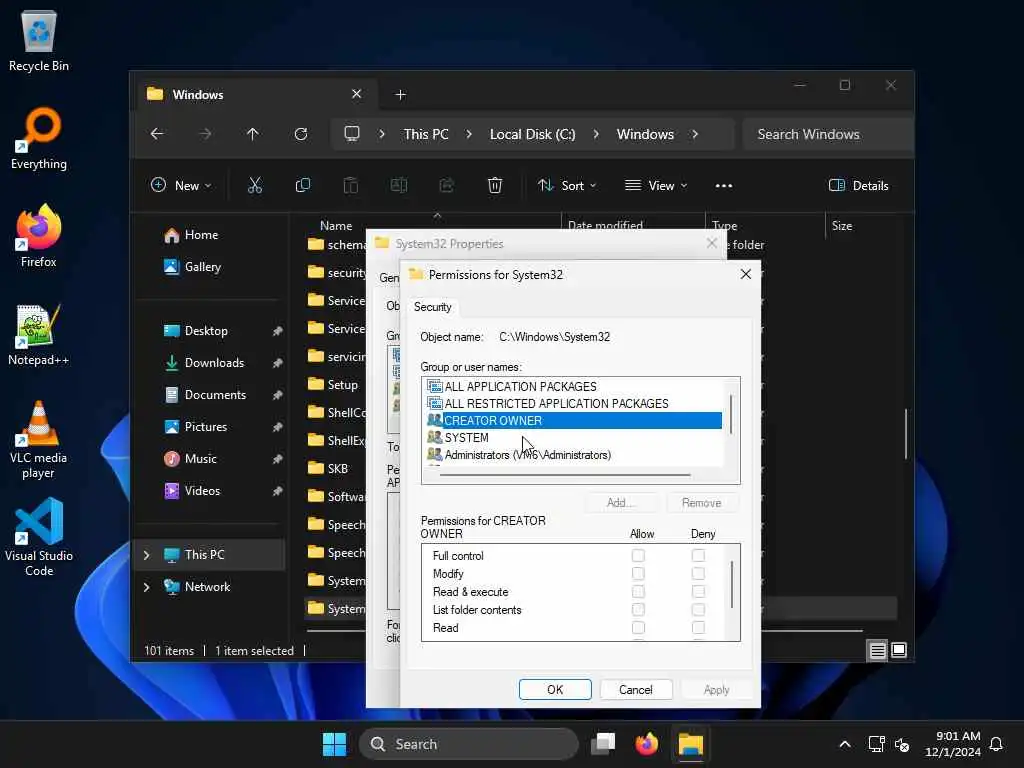Open the View dropdown in Explorer
The image size is (1024, 768).
656,185
